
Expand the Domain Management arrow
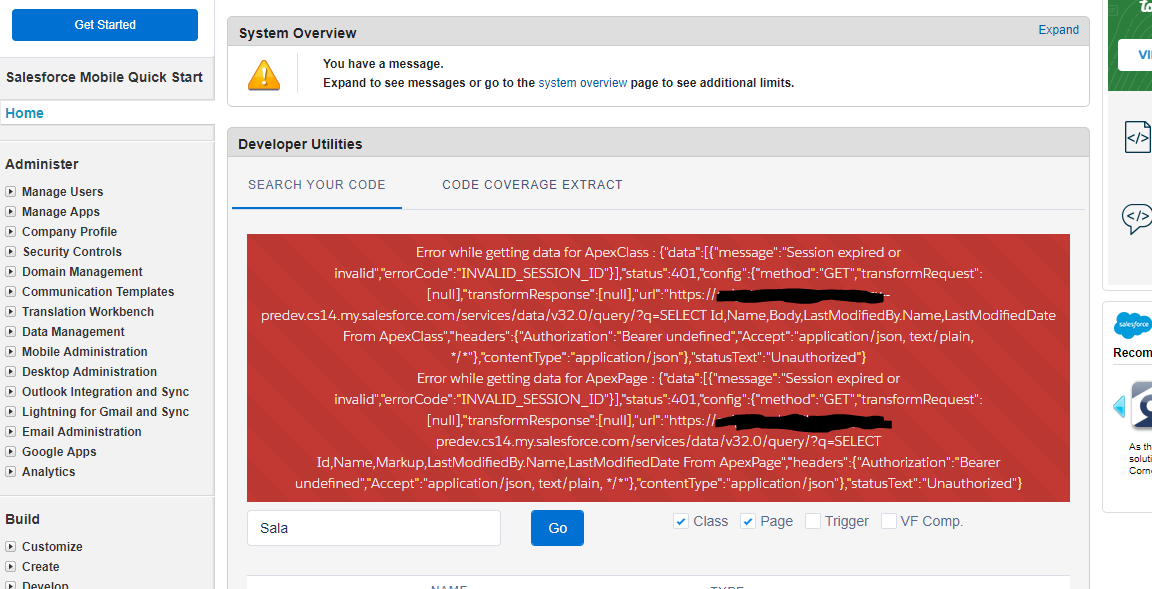(10, 272)
